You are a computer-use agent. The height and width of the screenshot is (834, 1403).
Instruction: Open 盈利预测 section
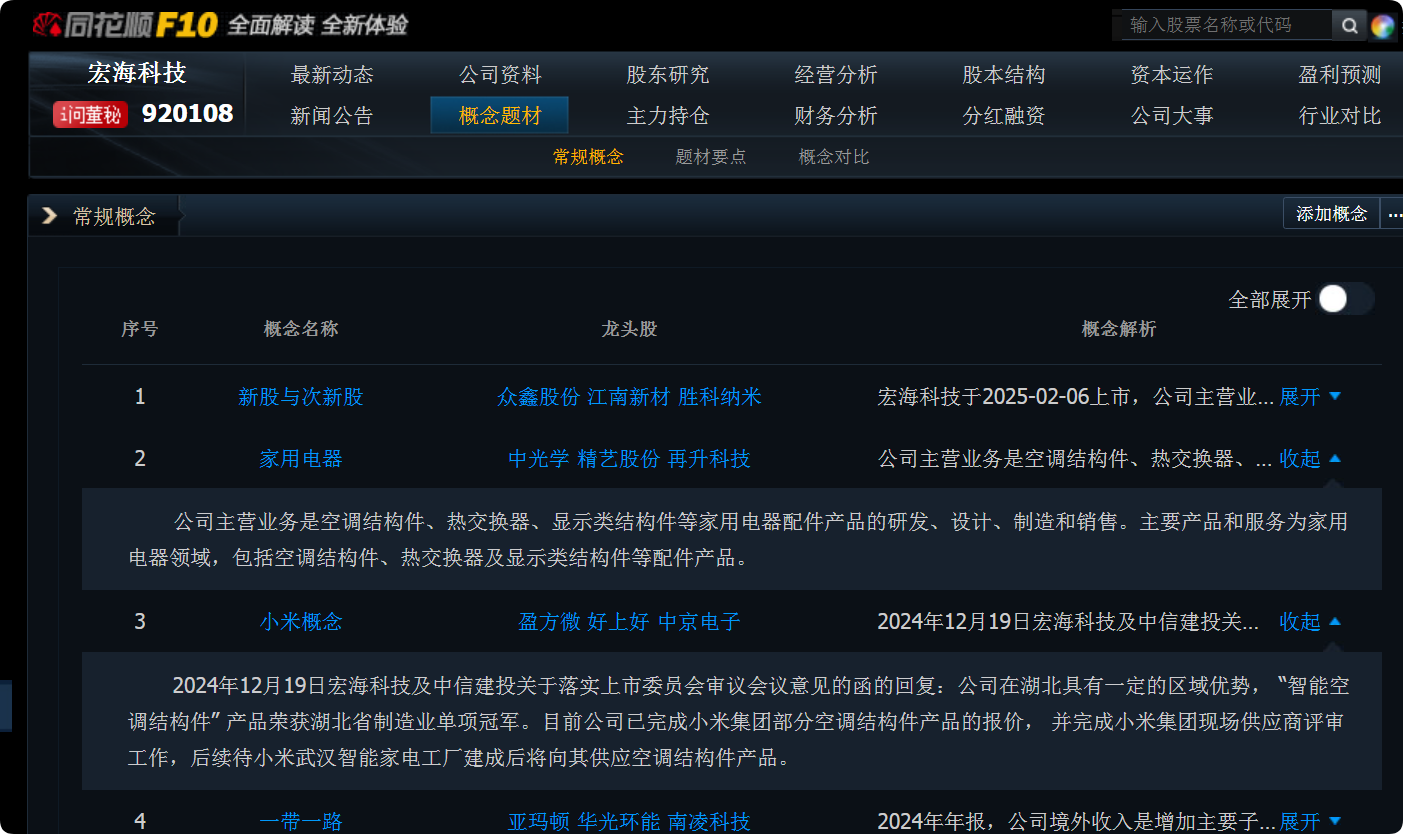tap(1340, 75)
